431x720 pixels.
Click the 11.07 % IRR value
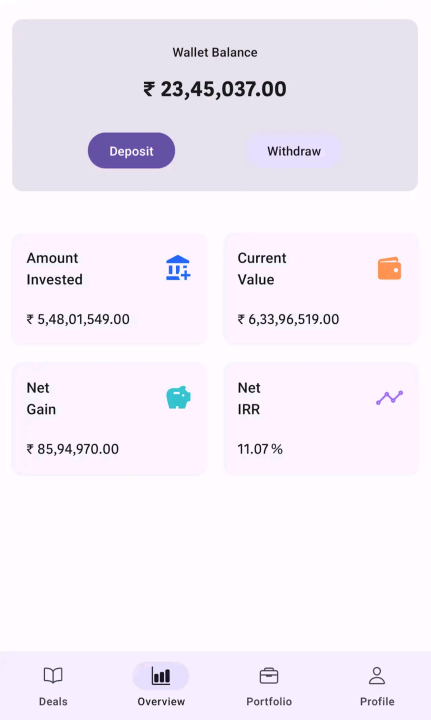click(x=260, y=449)
